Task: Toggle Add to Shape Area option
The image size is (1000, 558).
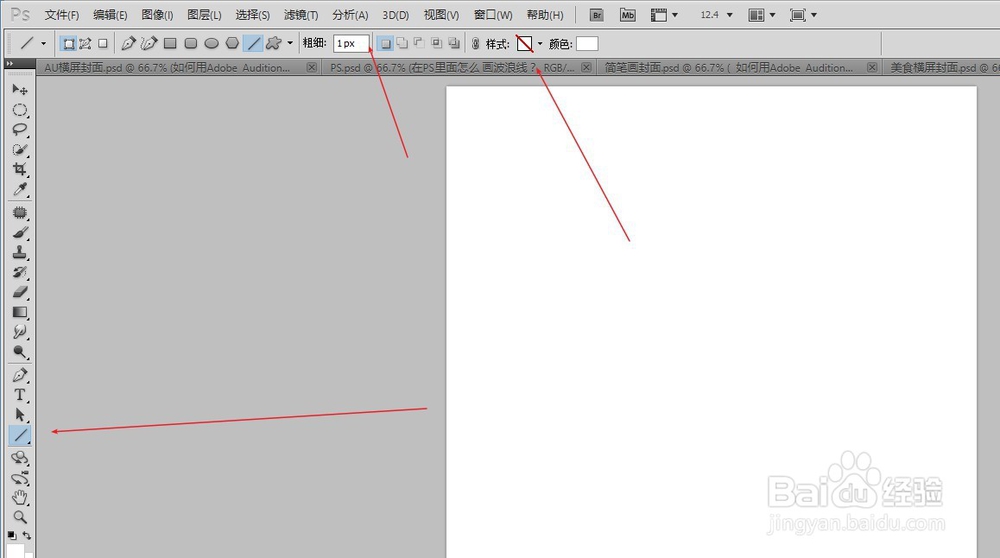Action: click(402, 43)
